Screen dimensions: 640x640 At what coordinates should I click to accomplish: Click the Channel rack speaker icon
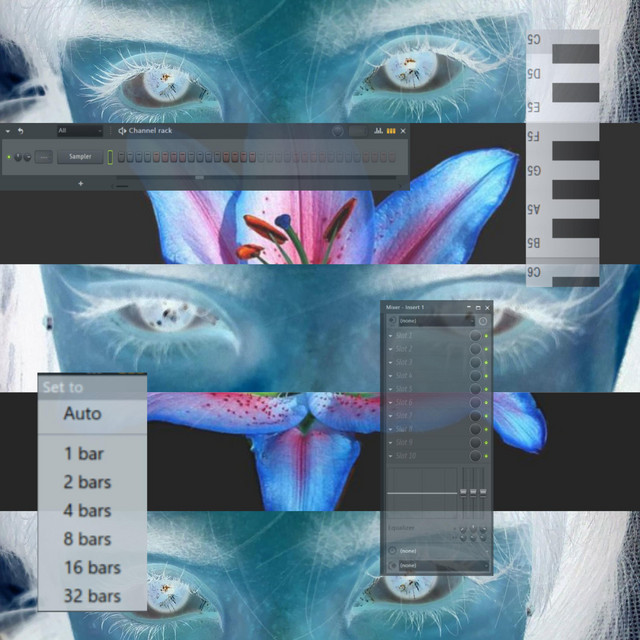coord(122,131)
